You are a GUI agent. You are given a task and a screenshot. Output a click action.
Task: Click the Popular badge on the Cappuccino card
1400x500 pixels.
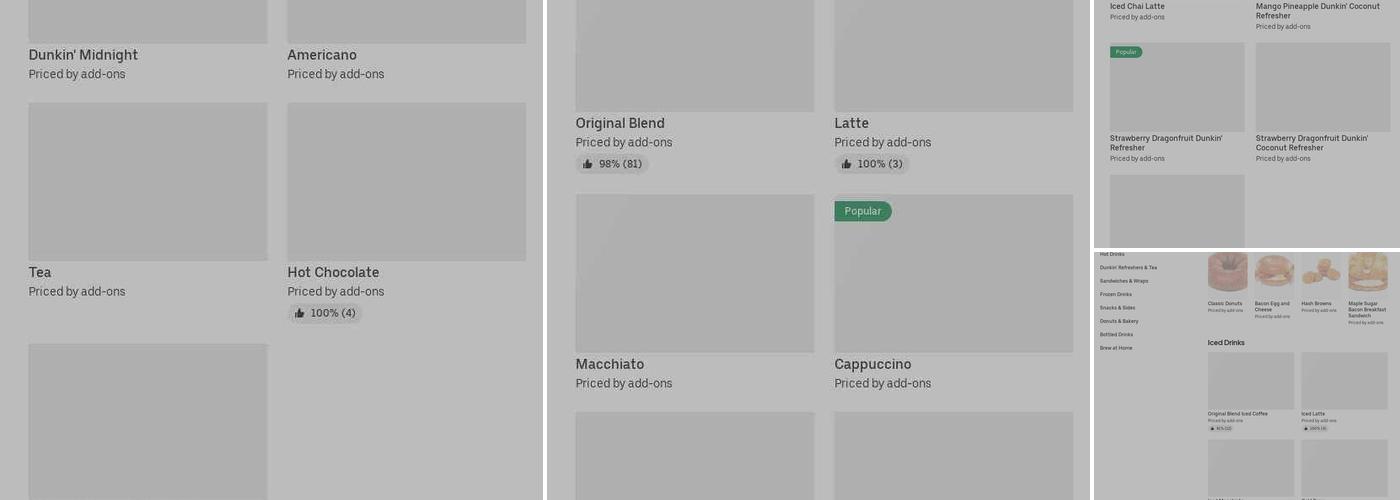[862, 211]
